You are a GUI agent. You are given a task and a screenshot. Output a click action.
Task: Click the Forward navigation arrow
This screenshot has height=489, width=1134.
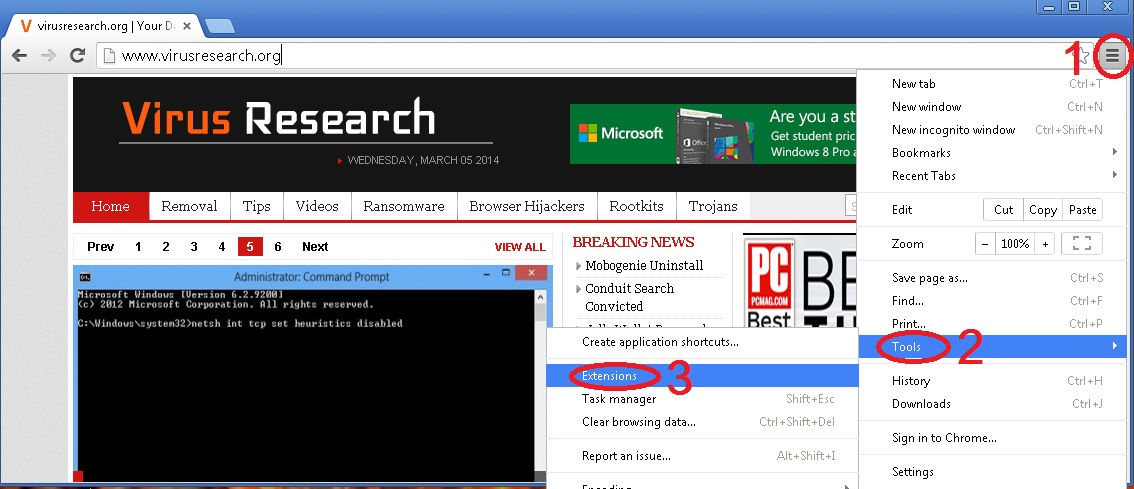click(x=48, y=56)
